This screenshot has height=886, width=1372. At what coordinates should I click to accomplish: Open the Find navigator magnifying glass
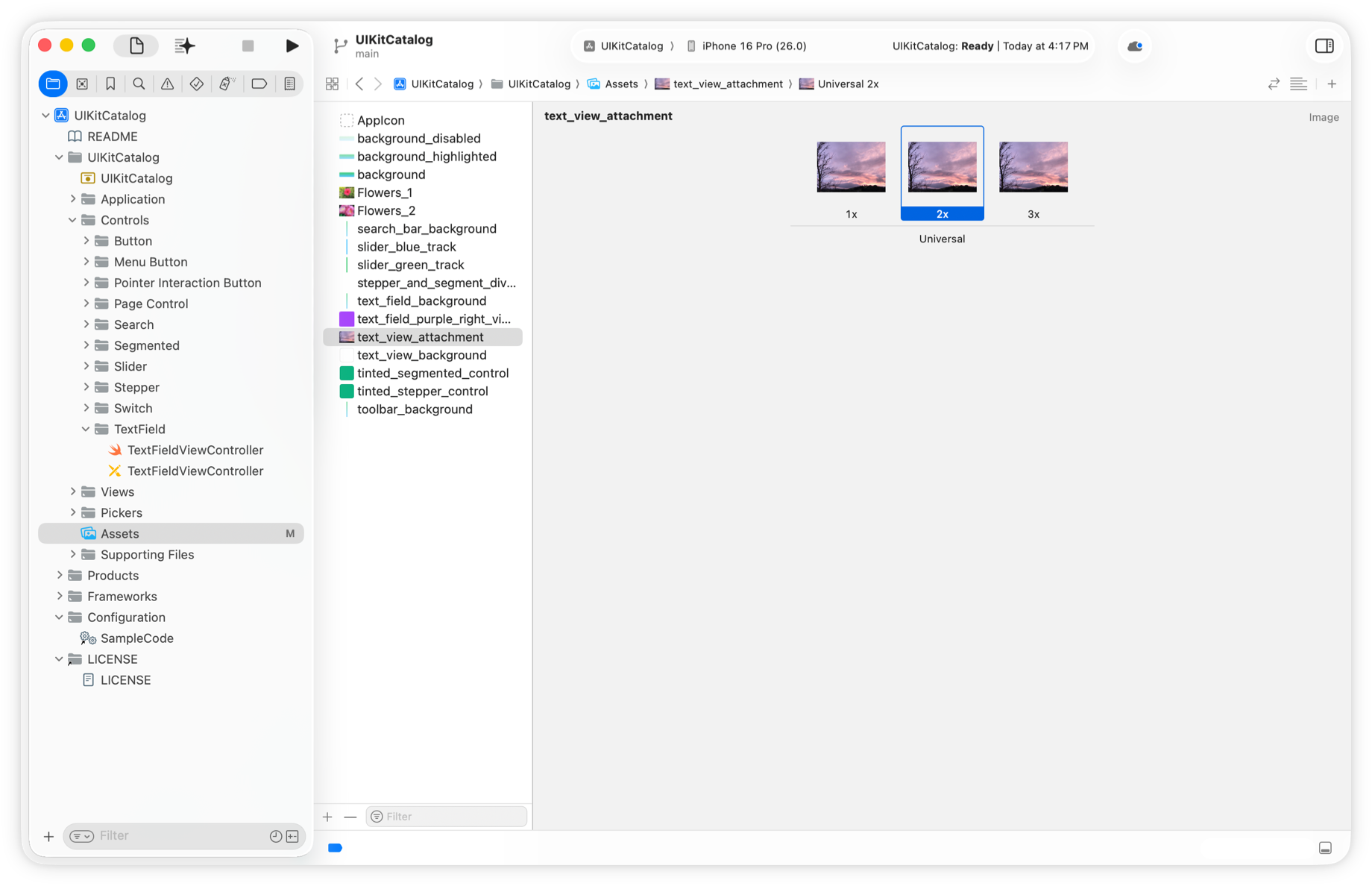(x=139, y=84)
